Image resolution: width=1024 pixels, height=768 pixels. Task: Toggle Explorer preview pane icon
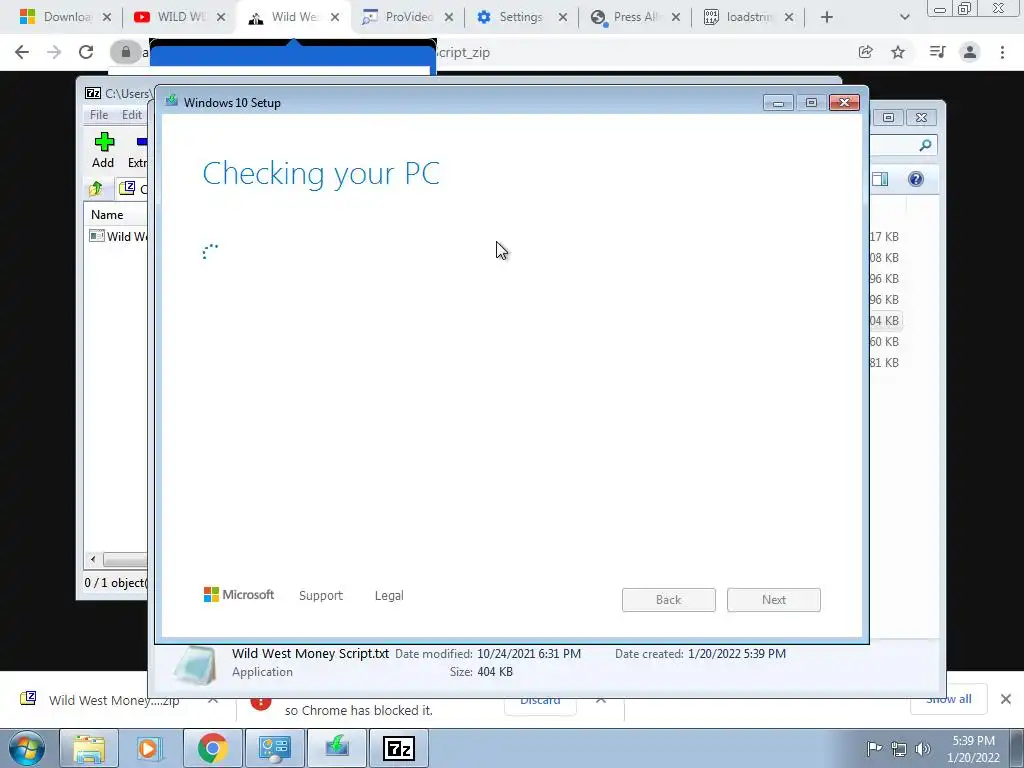tap(880, 180)
